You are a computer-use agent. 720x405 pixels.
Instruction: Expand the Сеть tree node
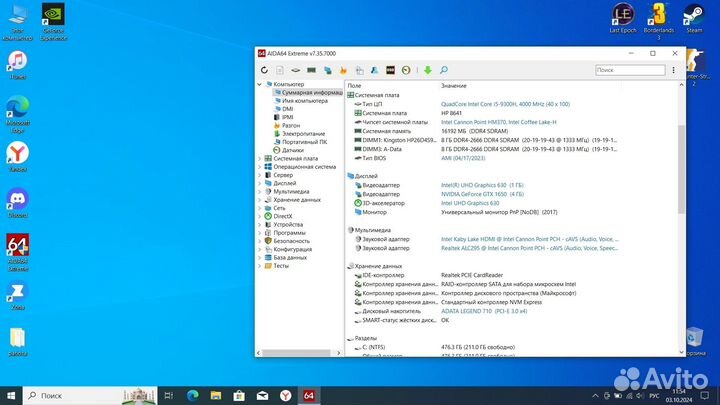point(259,208)
